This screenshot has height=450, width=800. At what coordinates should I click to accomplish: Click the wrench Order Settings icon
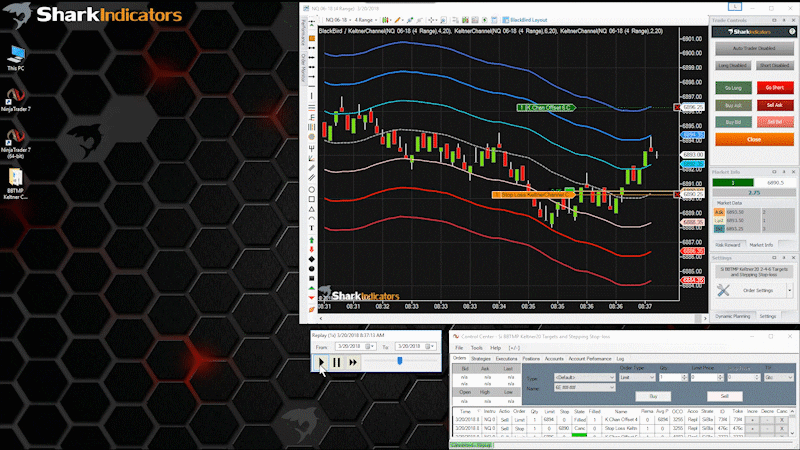(723, 290)
